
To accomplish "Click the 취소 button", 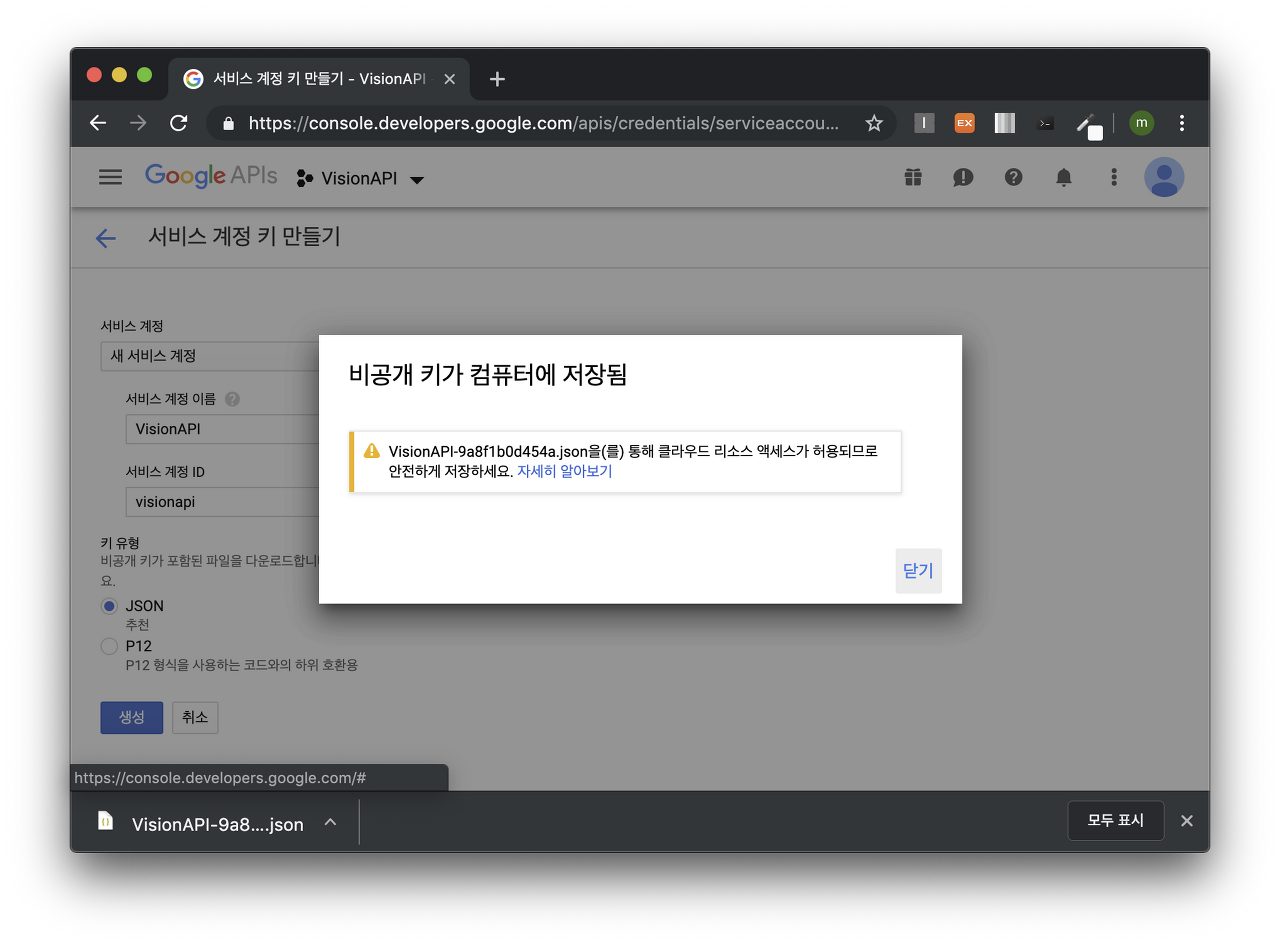I will [195, 717].
